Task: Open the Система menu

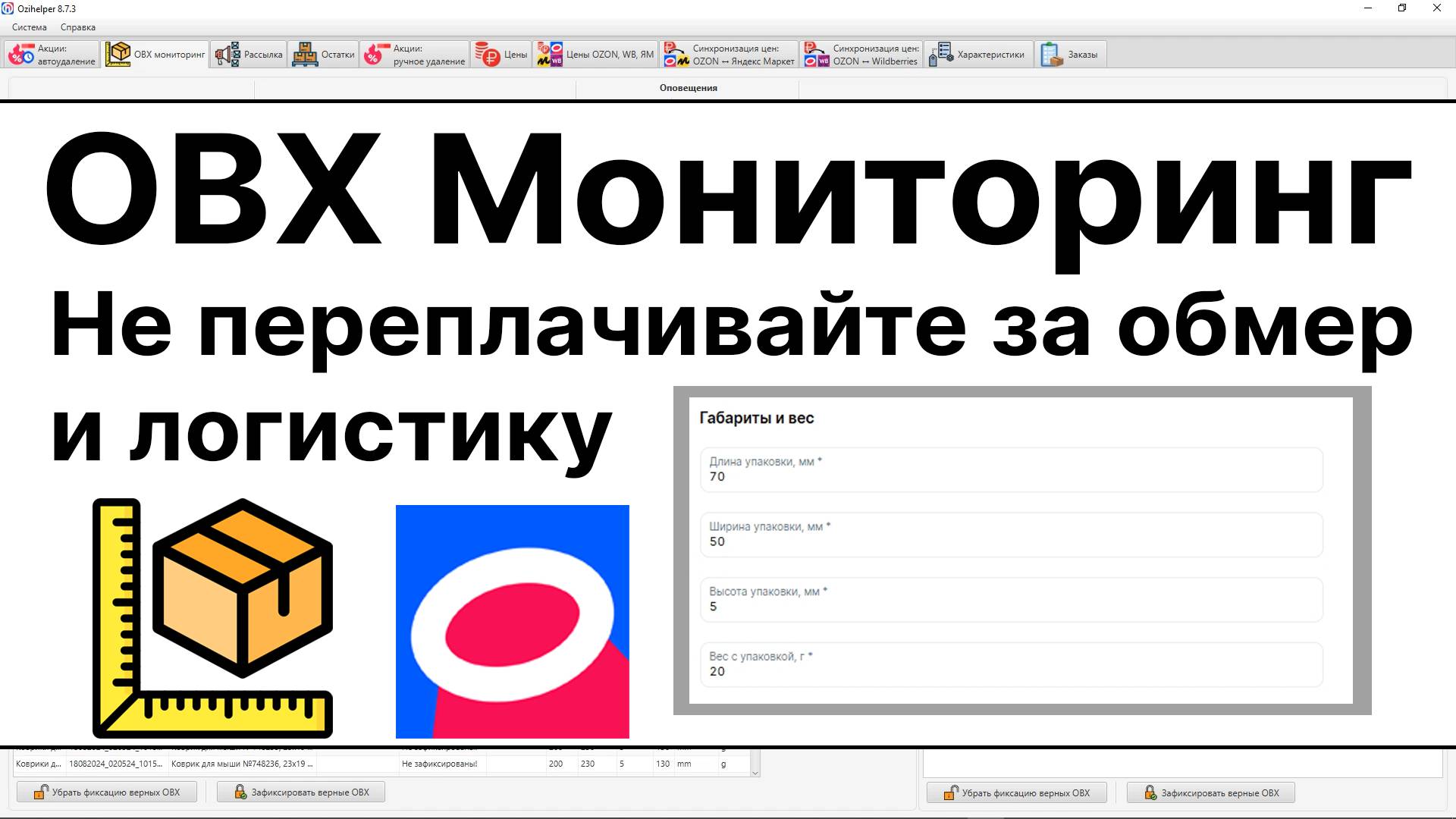Action: (29, 27)
